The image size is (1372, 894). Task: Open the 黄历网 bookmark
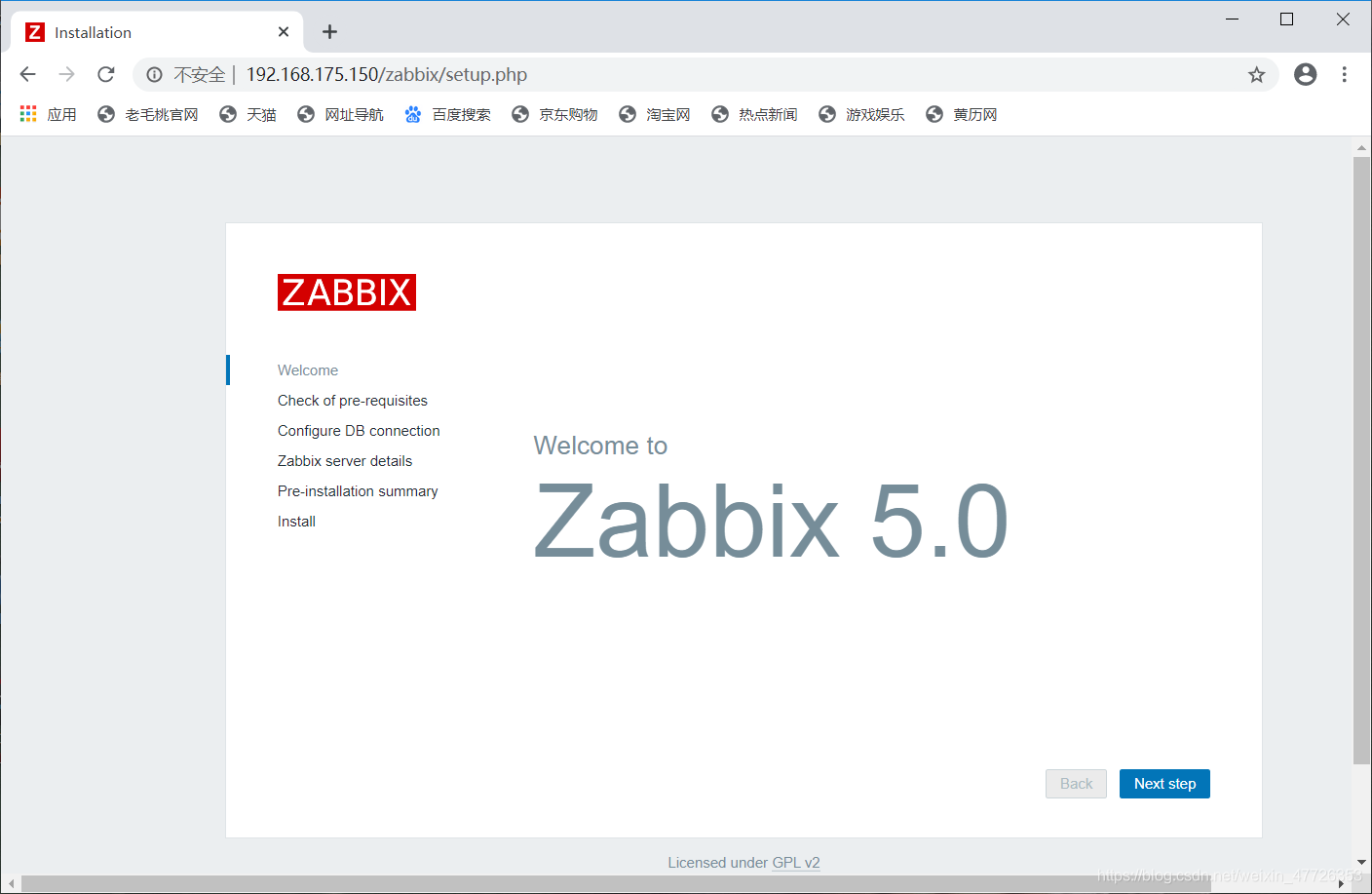(962, 114)
